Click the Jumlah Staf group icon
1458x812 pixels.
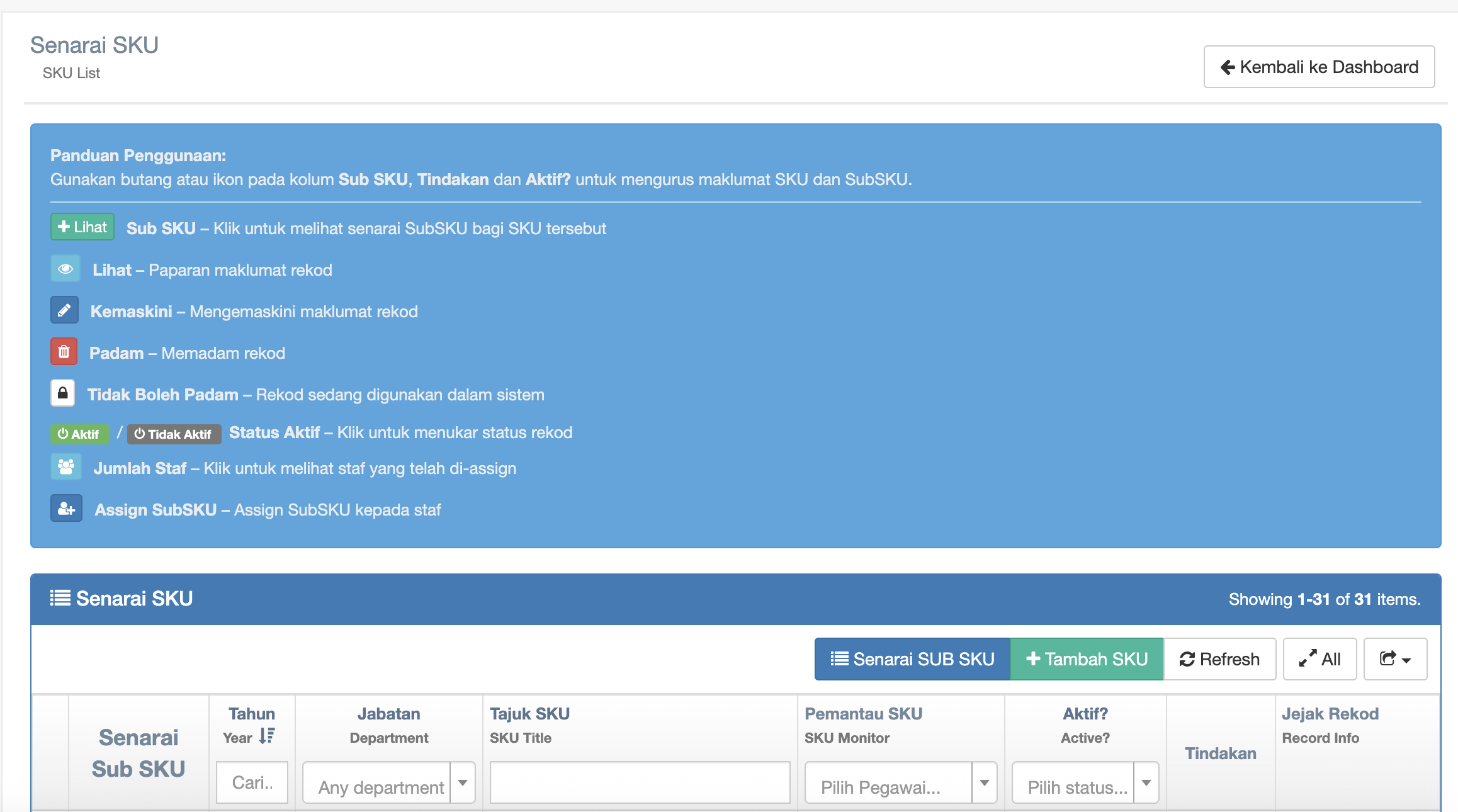point(65,467)
